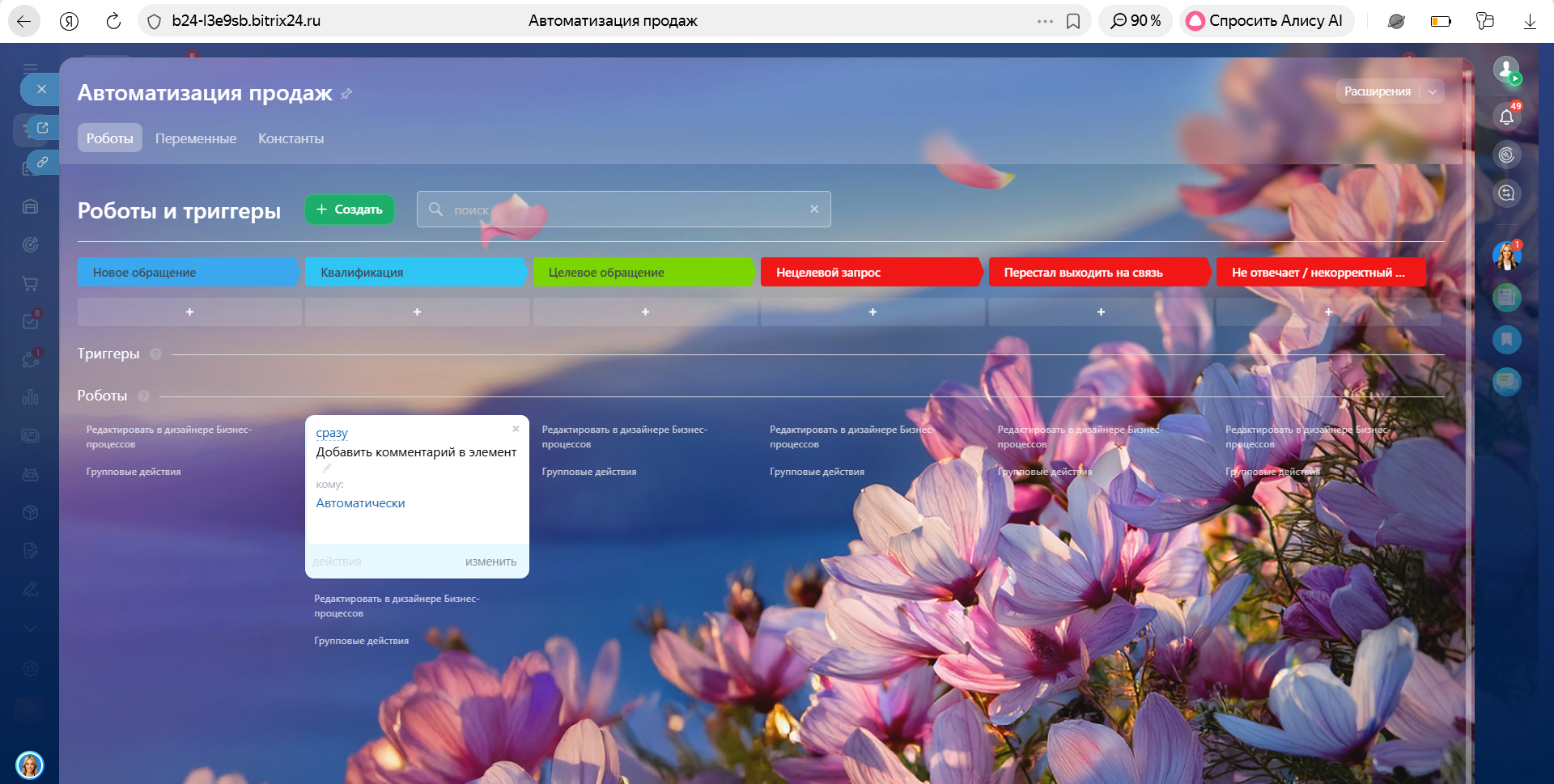Open the browser three-dots page menu
Image resolution: width=1554 pixels, height=784 pixels.
(1045, 21)
